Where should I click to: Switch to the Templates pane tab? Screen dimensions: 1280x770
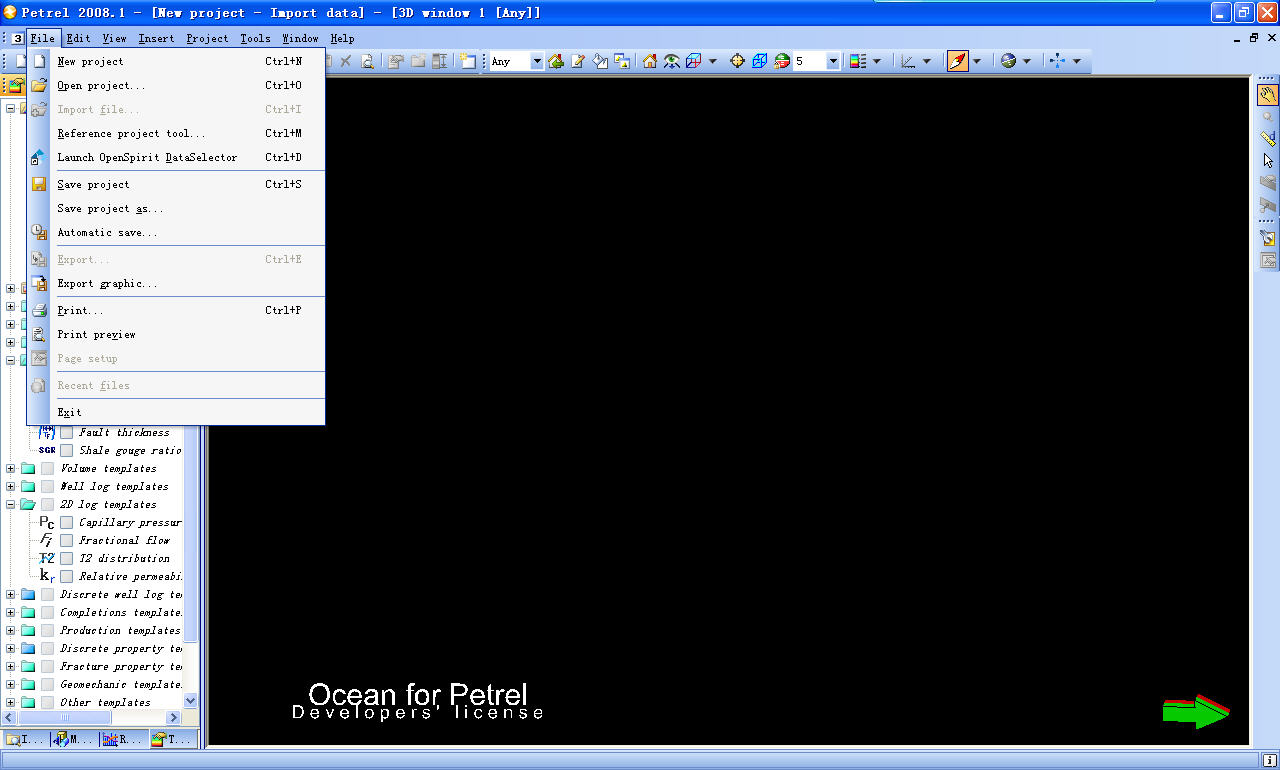172,740
